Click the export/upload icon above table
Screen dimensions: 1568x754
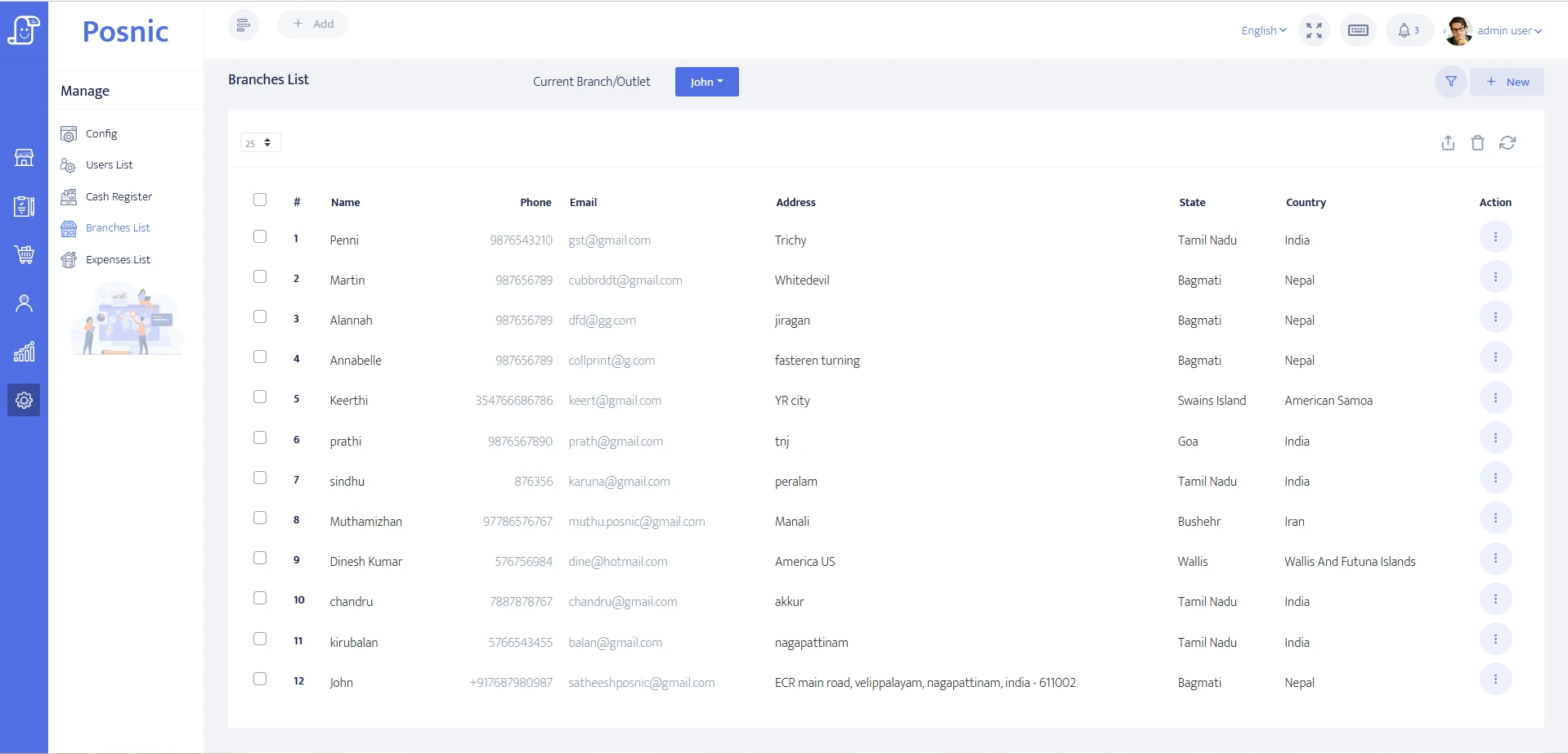click(1448, 143)
